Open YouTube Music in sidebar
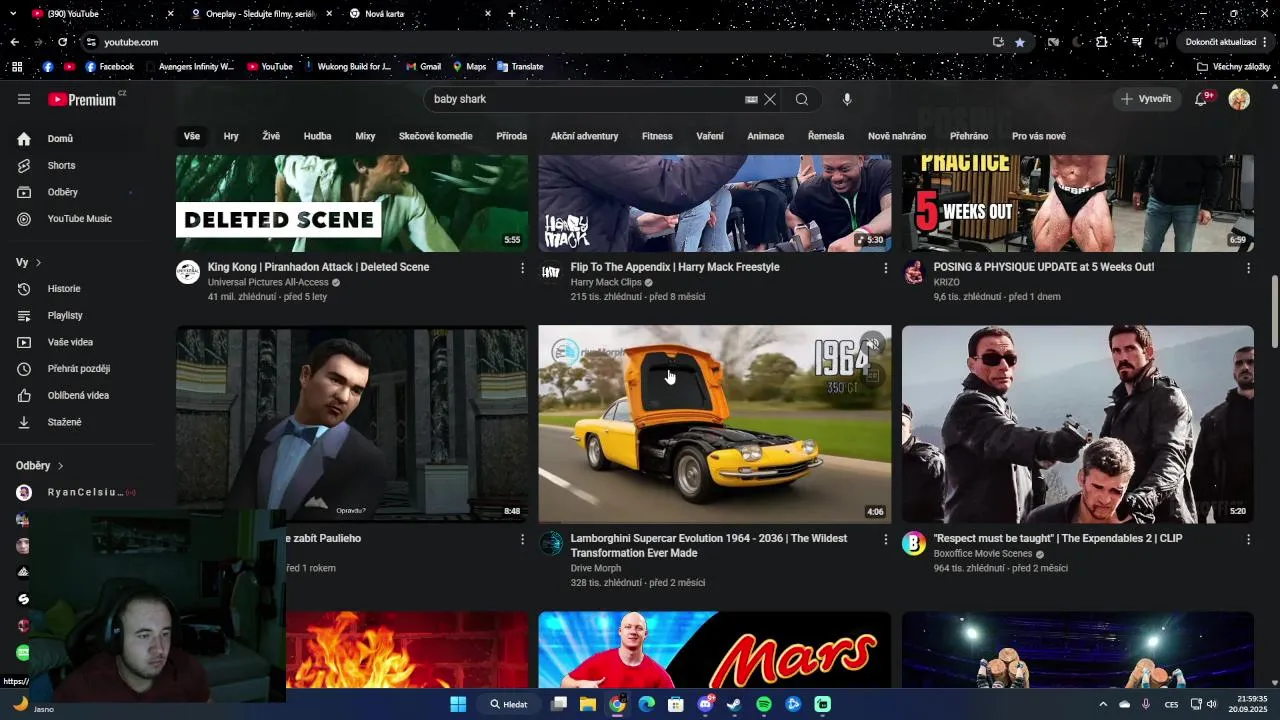This screenshot has height=720, width=1280. [78, 219]
